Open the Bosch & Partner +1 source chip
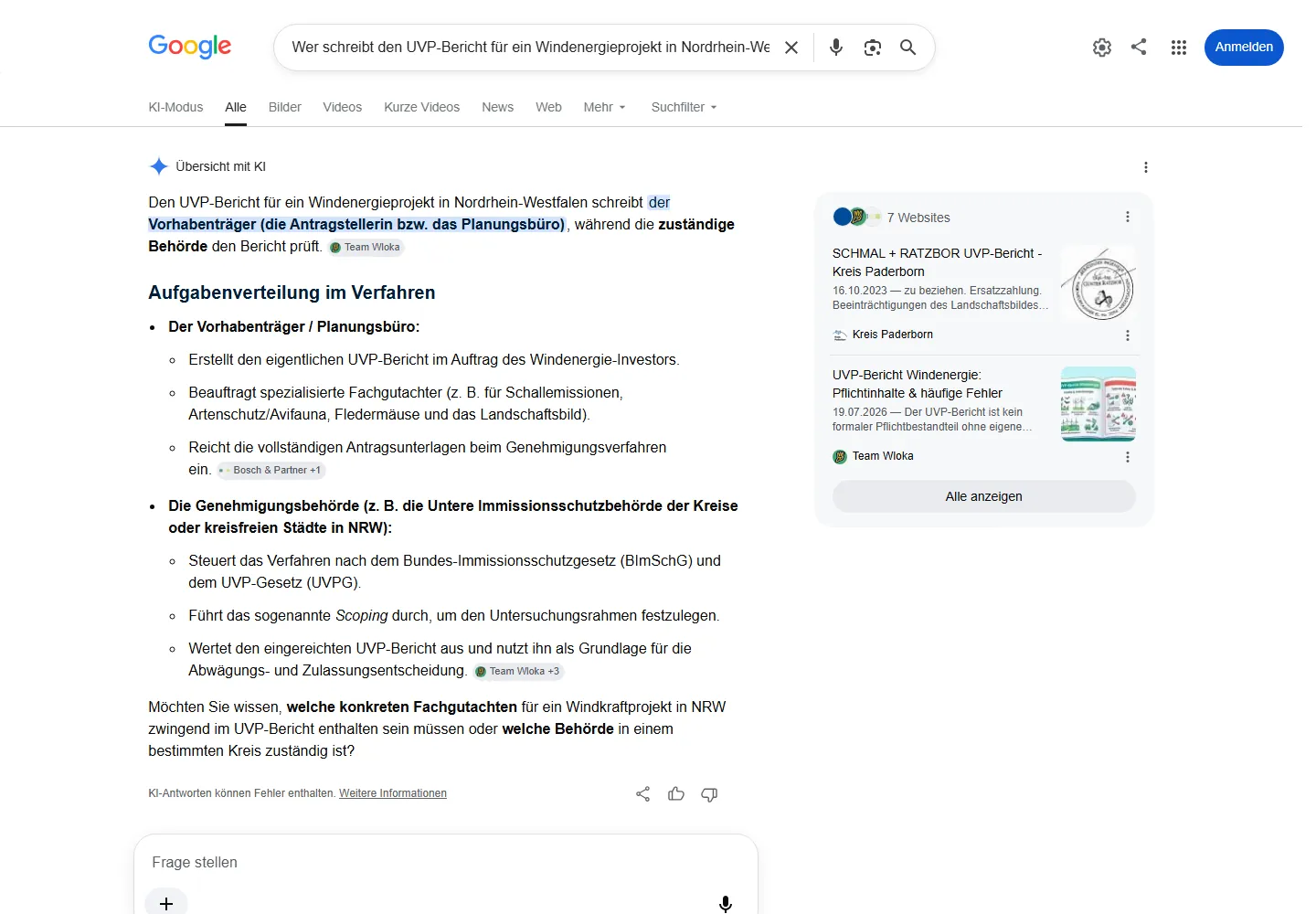Image resolution: width=1316 pixels, height=914 pixels. (271, 471)
